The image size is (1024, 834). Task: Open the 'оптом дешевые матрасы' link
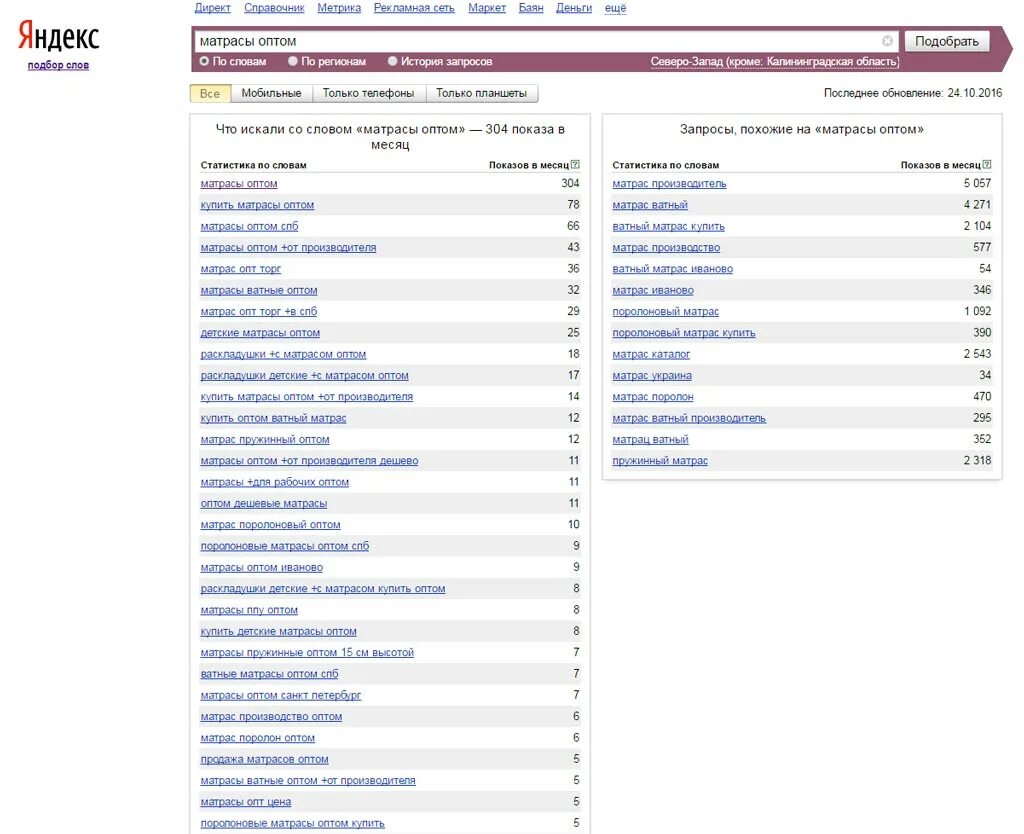coord(264,504)
